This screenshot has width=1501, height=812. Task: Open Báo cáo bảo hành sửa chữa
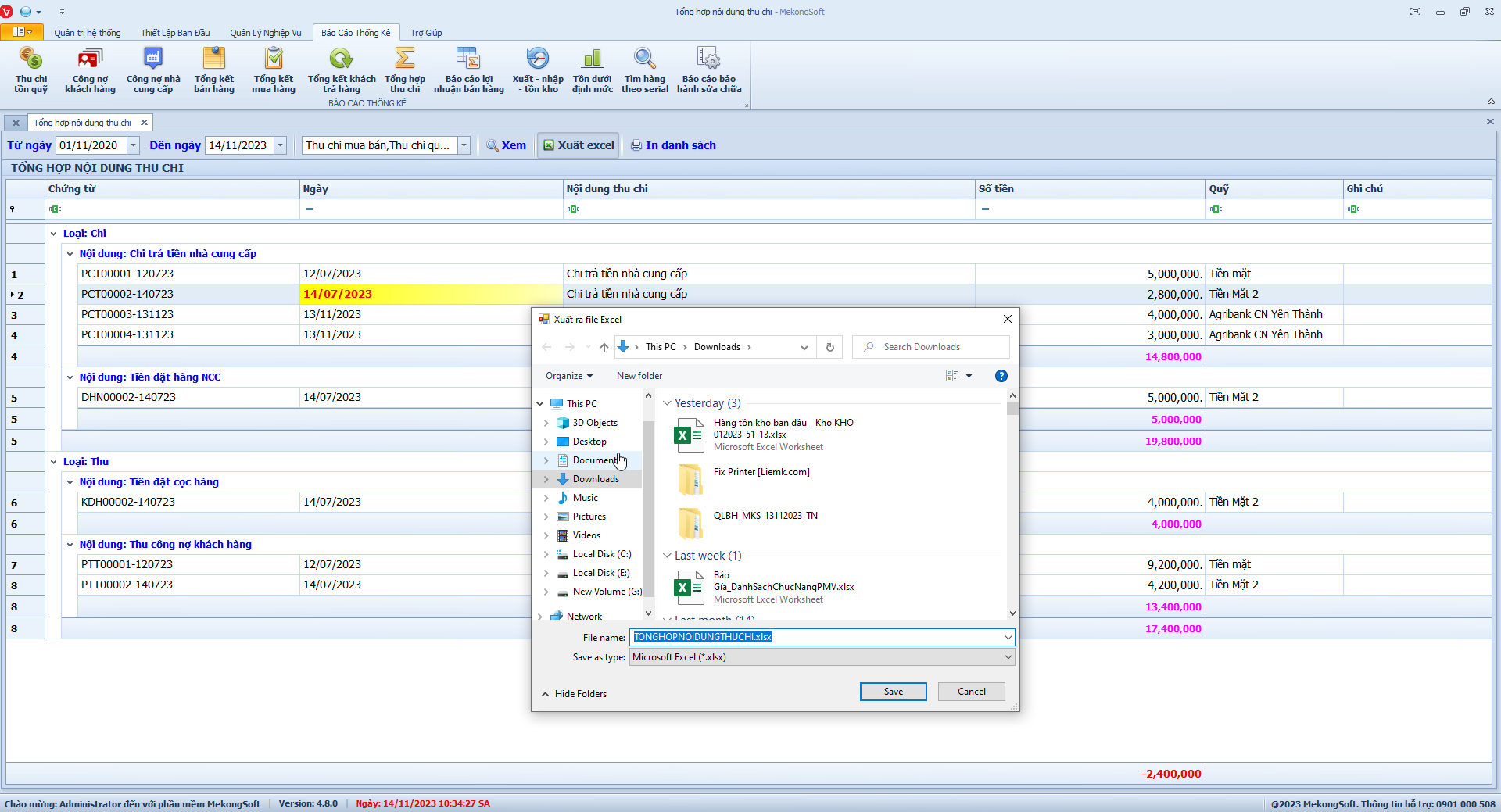pos(708,70)
